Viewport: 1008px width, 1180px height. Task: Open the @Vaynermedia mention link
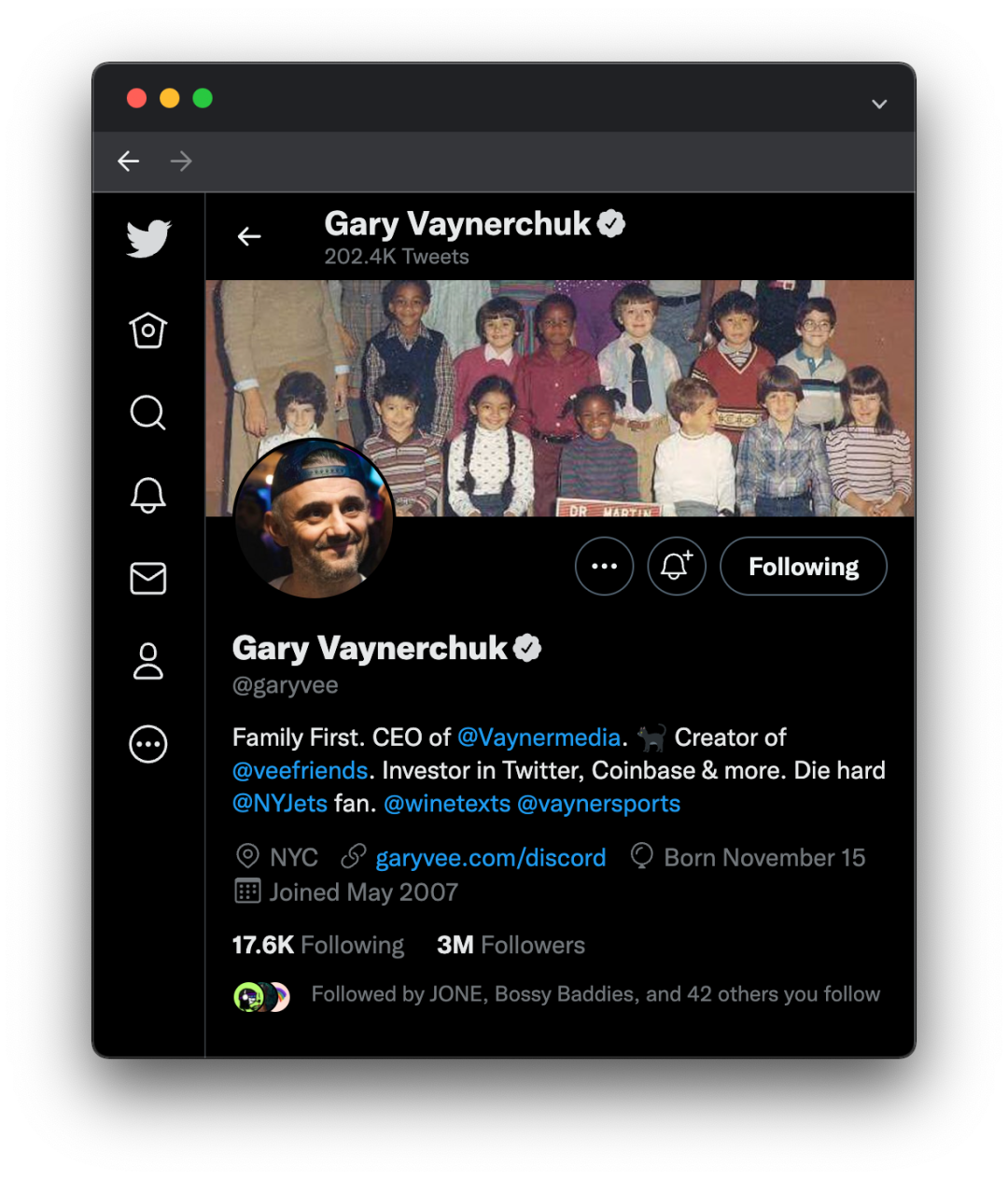(539, 737)
